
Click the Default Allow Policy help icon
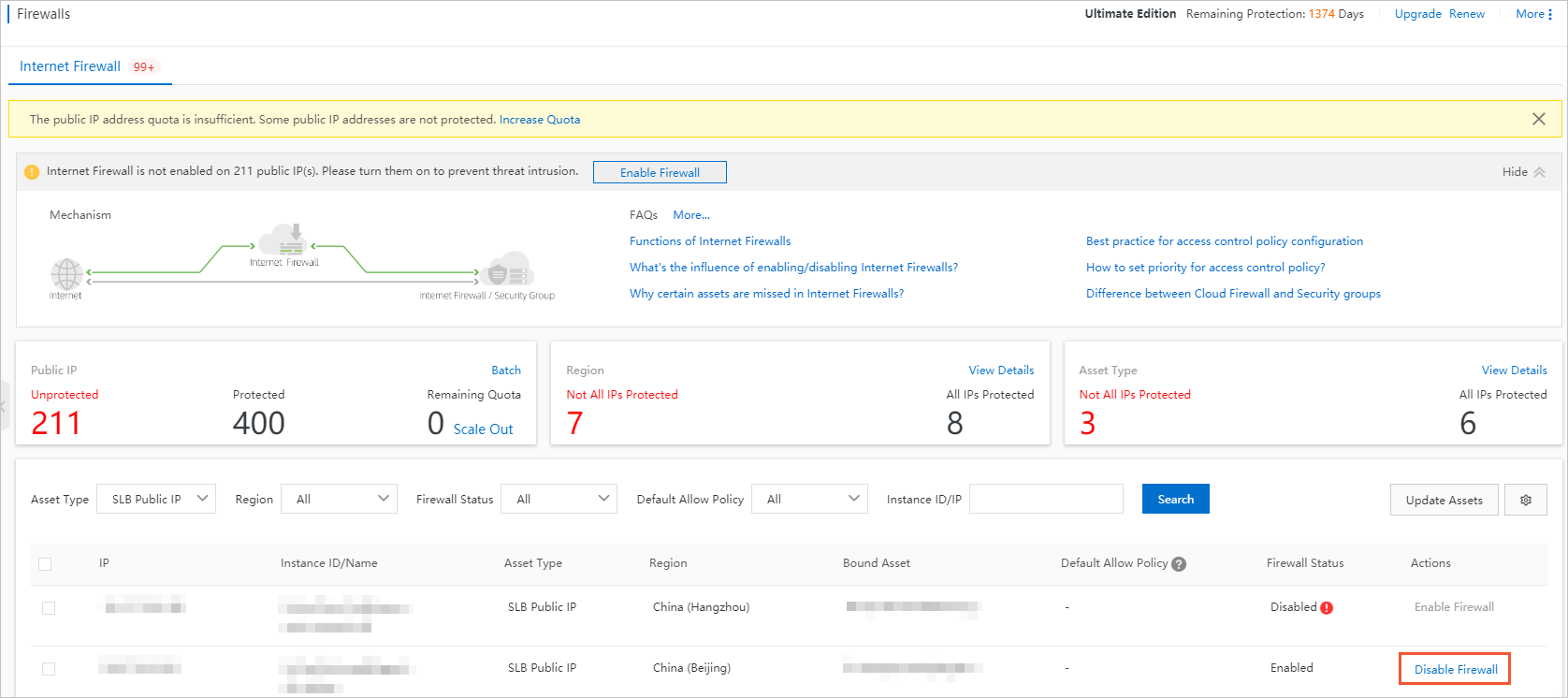1179,564
